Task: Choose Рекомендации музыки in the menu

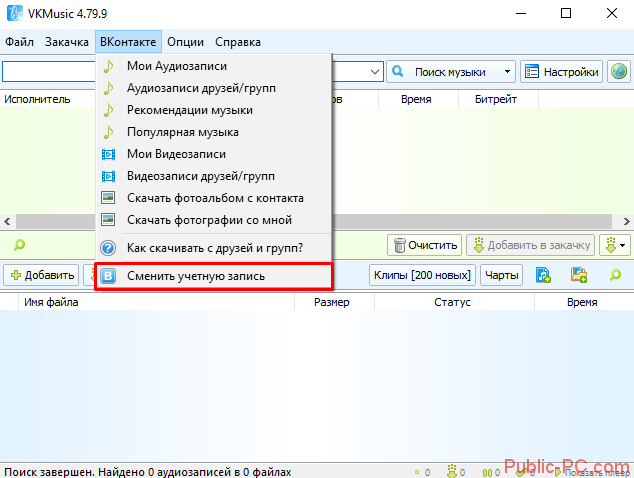Action: point(213,110)
